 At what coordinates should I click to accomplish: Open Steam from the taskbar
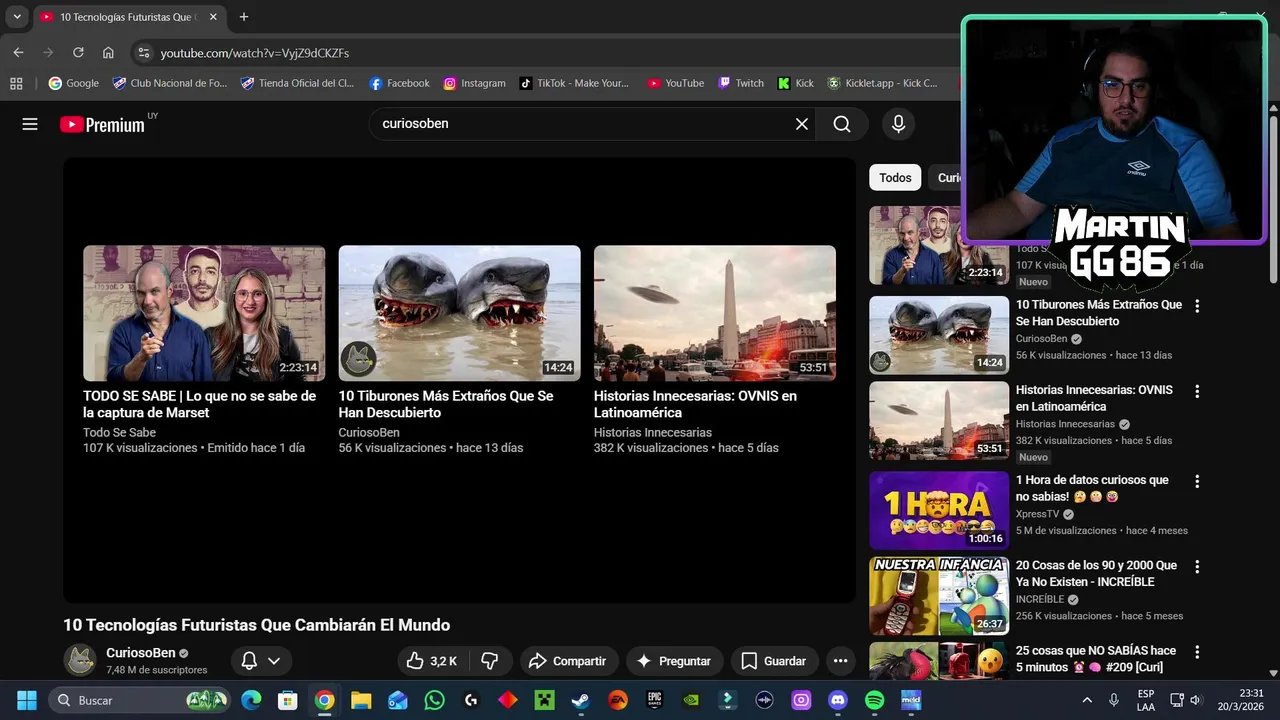click(581, 700)
